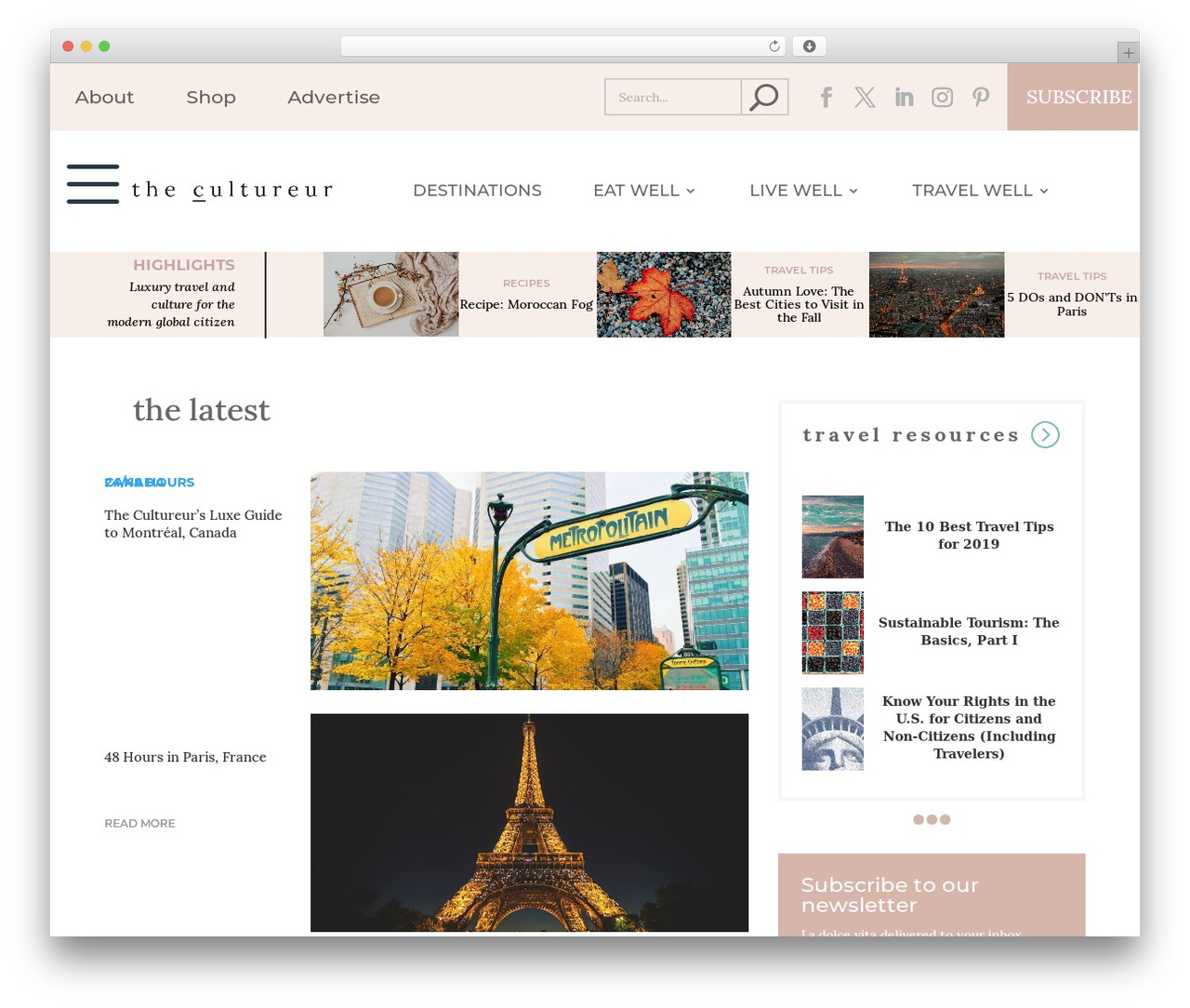Click the beach sunset travel tips thumbnail
This screenshot has height=1008, width=1190.
pos(833,537)
